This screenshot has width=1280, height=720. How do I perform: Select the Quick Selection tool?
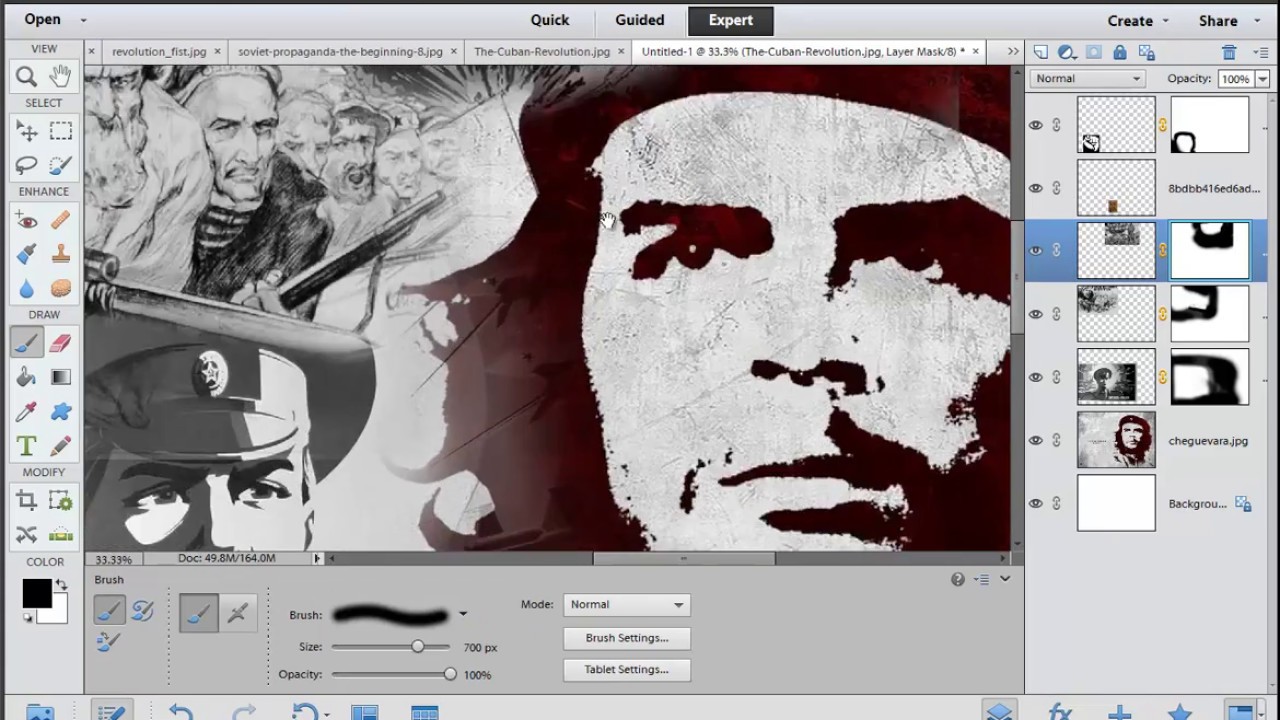61,165
